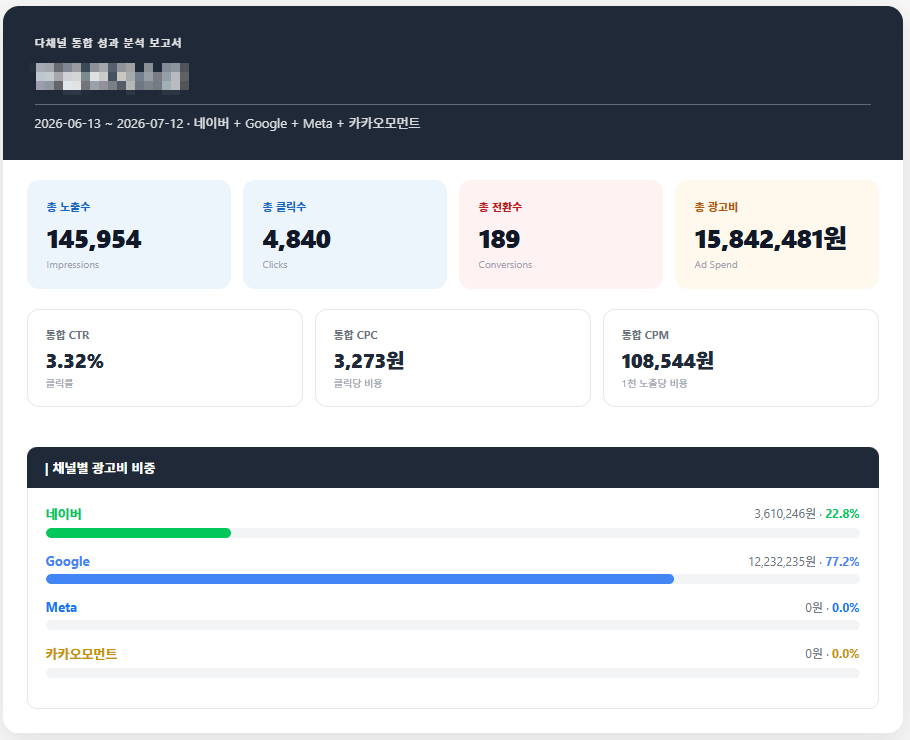Screen dimensions: 910x740
Task: Select the Google channel label
Action: 68,561
